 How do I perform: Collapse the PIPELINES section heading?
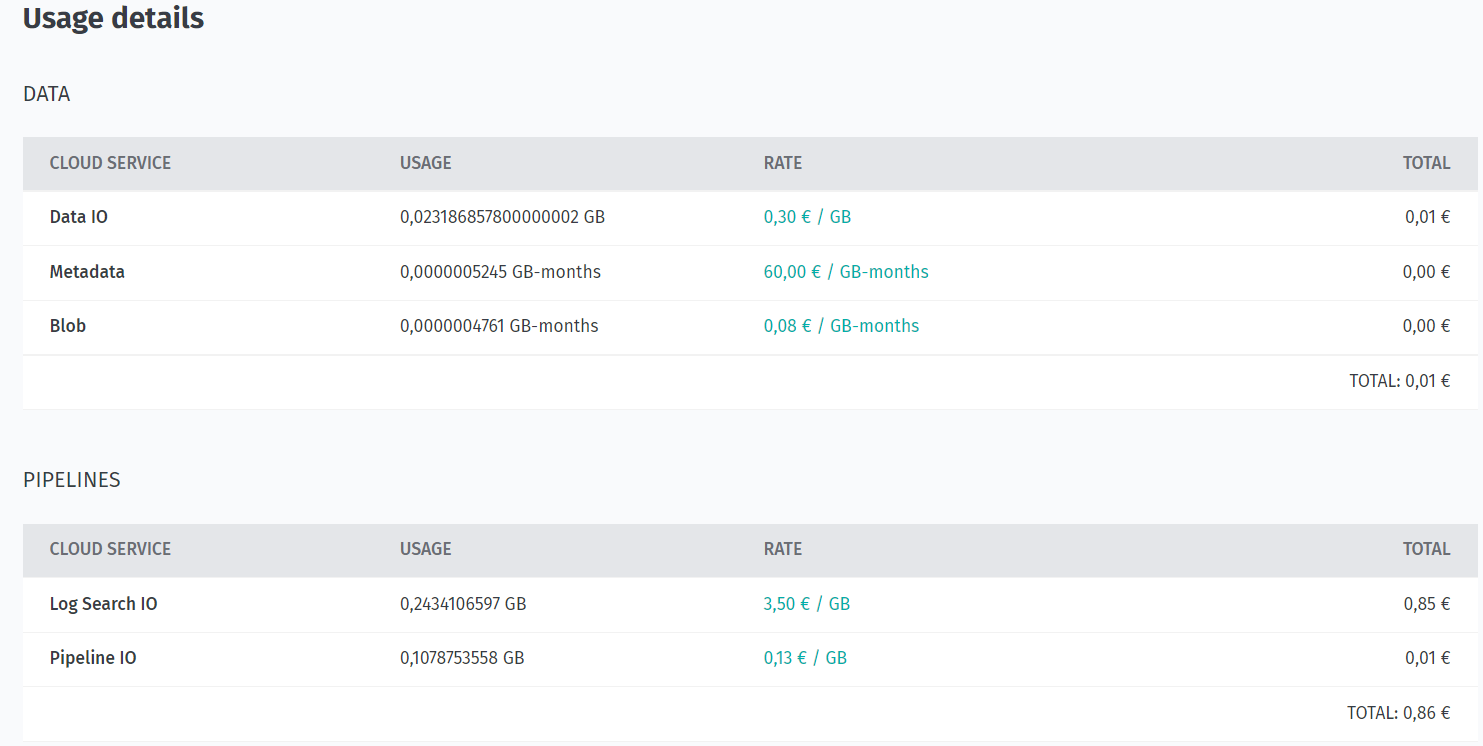(x=72, y=480)
